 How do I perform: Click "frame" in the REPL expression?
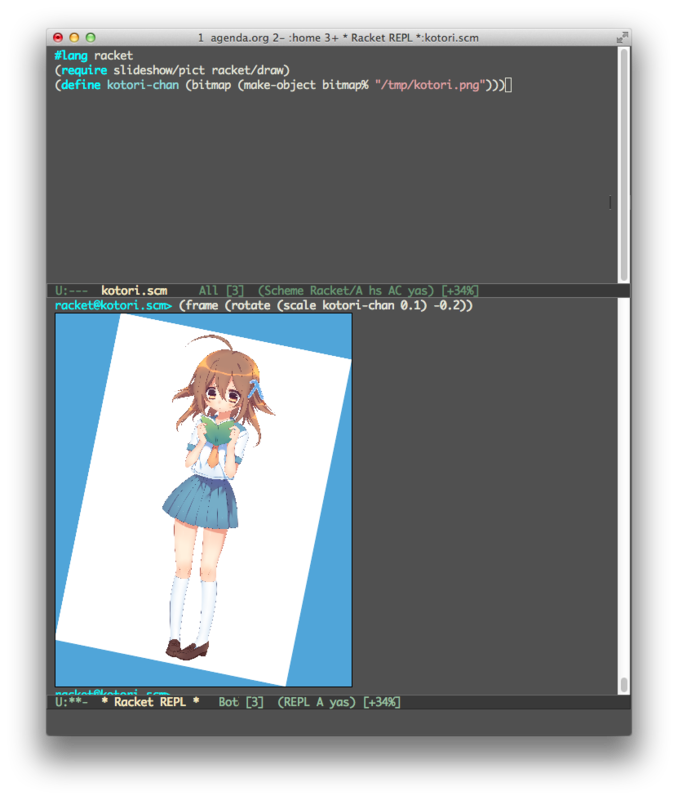[x=202, y=306]
